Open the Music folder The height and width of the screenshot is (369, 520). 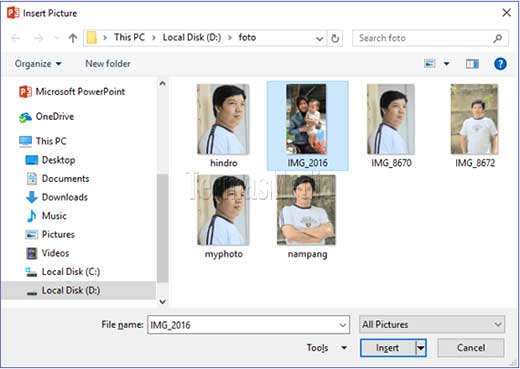click(46, 216)
